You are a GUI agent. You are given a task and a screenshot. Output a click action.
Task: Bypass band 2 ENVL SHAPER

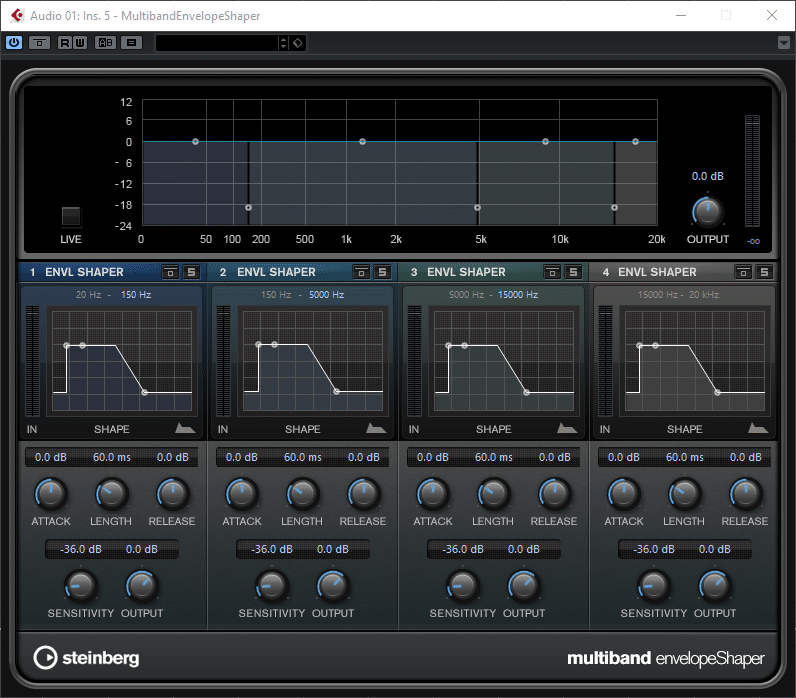click(x=361, y=272)
